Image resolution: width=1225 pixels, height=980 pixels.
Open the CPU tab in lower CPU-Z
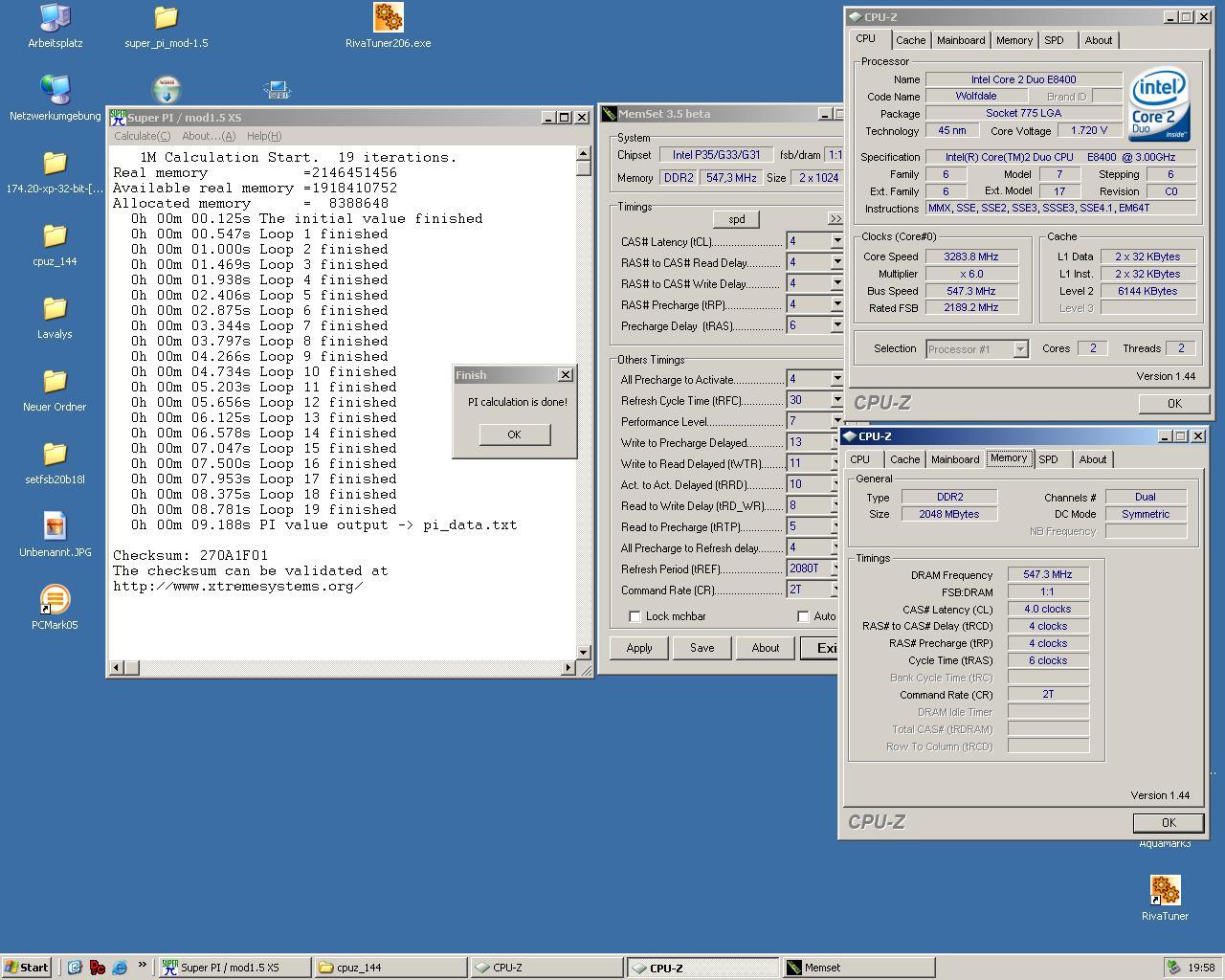pyautogui.click(x=860, y=459)
